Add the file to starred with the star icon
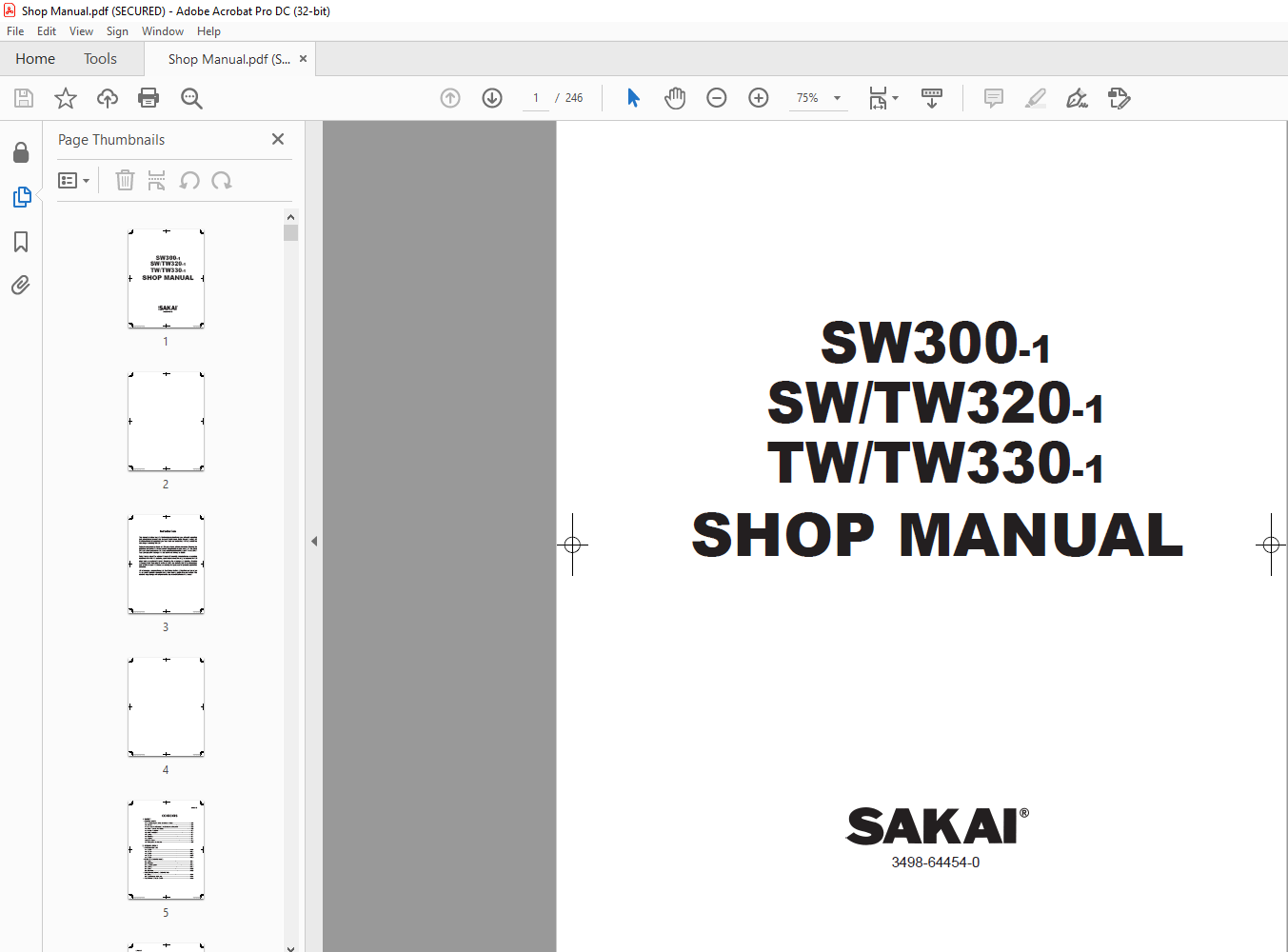 click(66, 98)
